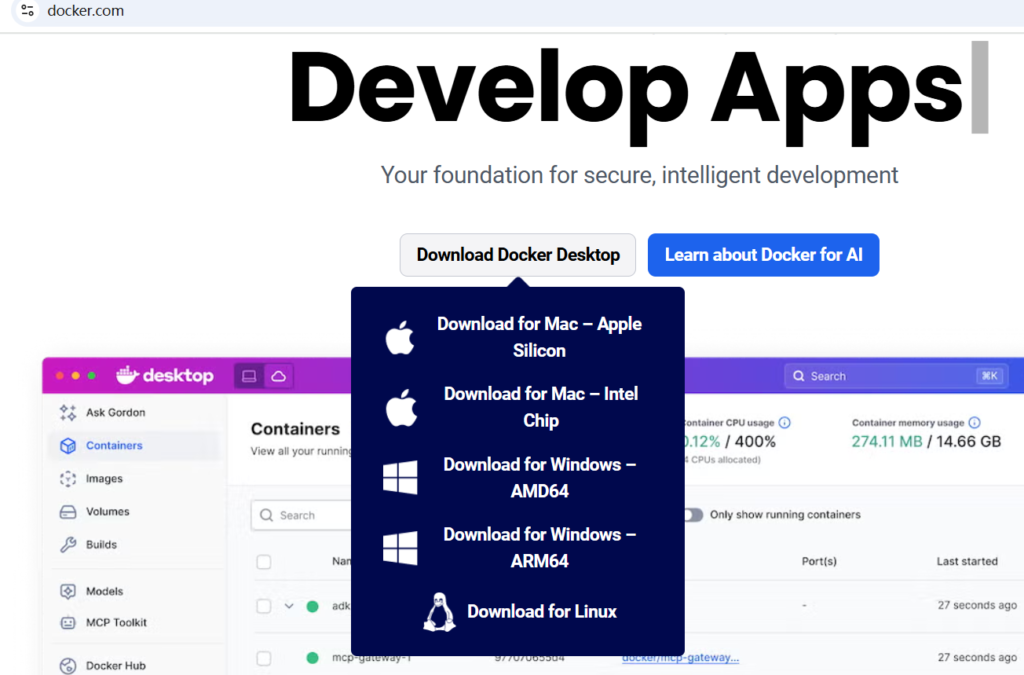Check the select-all containers header checkbox

pos(264,562)
